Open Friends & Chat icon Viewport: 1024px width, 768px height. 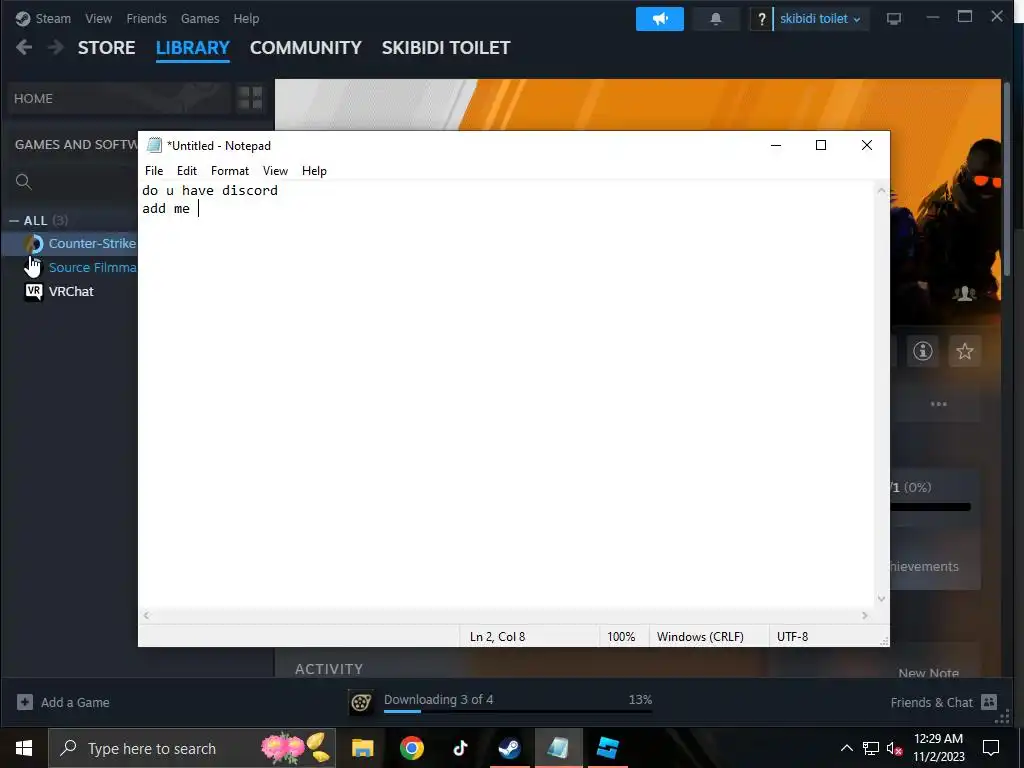[989, 702]
